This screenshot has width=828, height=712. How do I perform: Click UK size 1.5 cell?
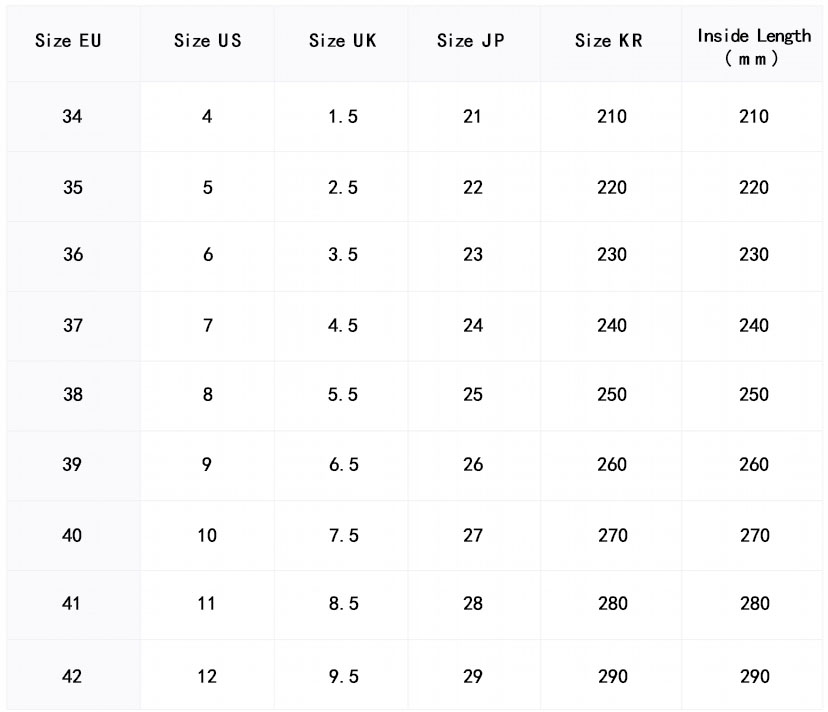pyautogui.click(x=342, y=116)
